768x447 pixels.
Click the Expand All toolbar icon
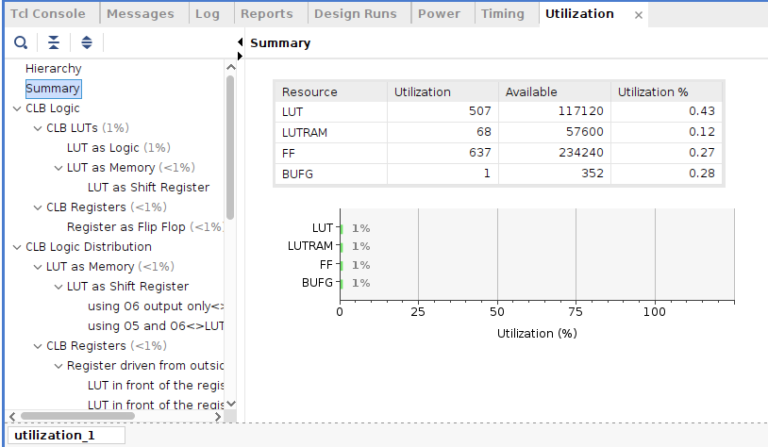coord(86,43)
